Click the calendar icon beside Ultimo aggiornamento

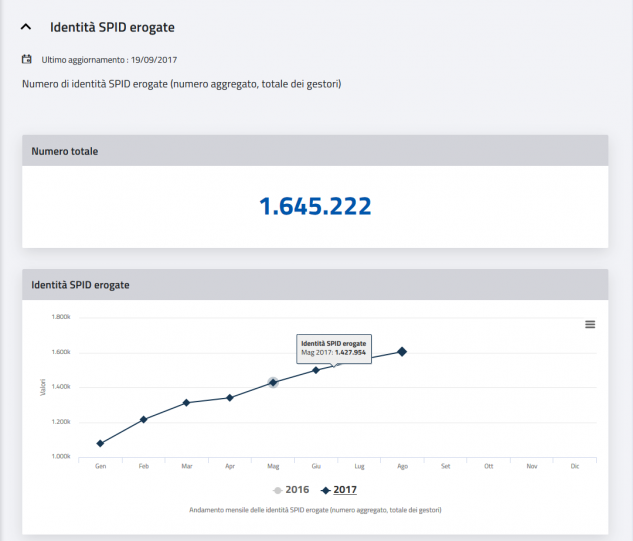(27, 60)
